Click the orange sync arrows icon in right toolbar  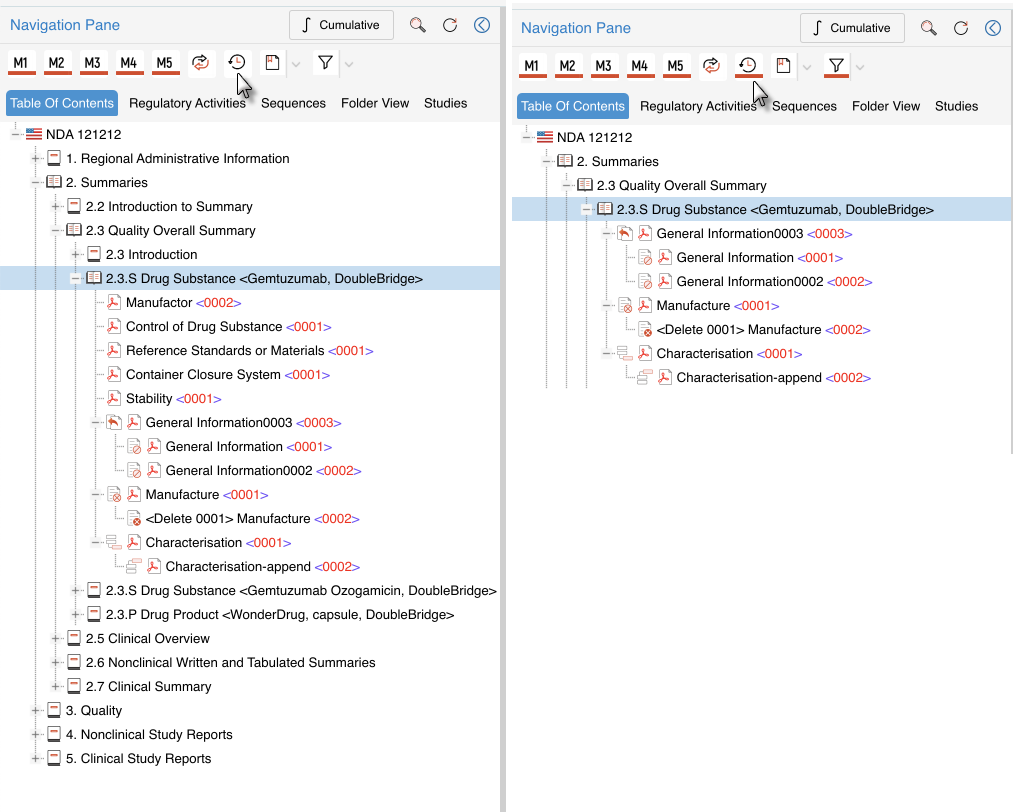pyautogui.click(x=711, y=66)
